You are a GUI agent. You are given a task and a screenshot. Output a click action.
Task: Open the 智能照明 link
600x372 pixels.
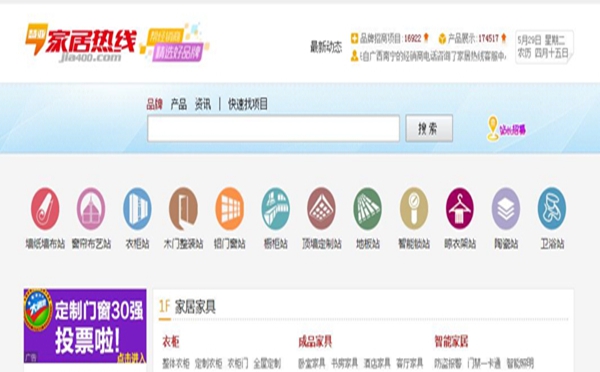520,363
